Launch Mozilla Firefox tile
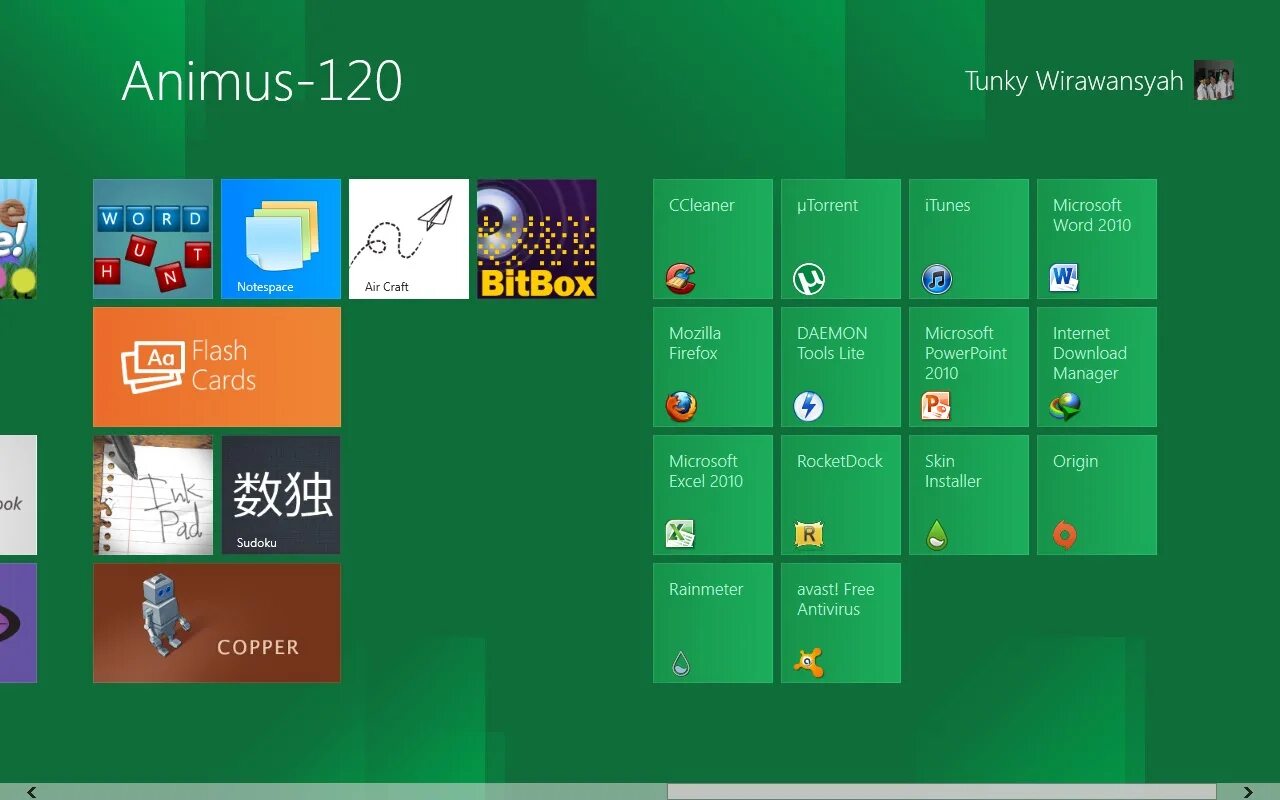This screenshot has width=1280, height=800. pos(713,367)
